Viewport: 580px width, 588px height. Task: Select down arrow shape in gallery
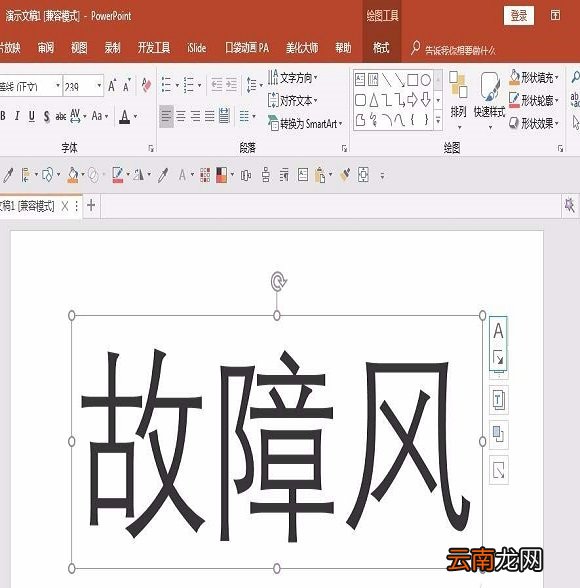426,100
